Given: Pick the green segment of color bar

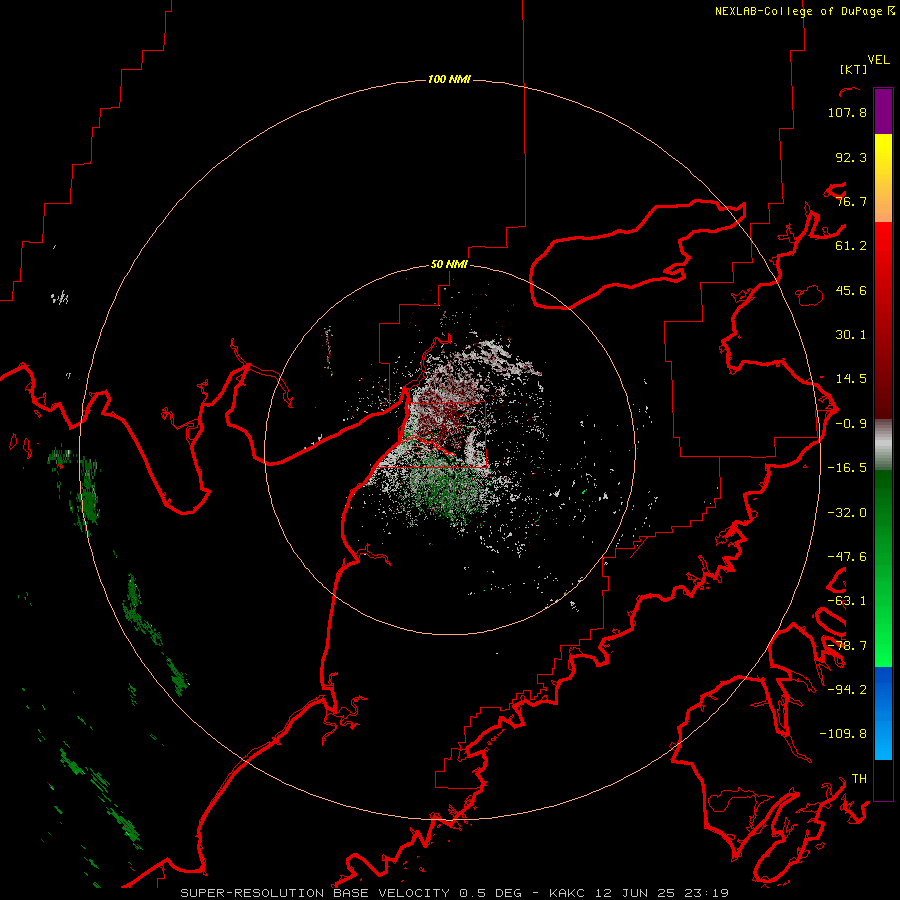Looking at the screenshot, I should [x=883, y=568].
